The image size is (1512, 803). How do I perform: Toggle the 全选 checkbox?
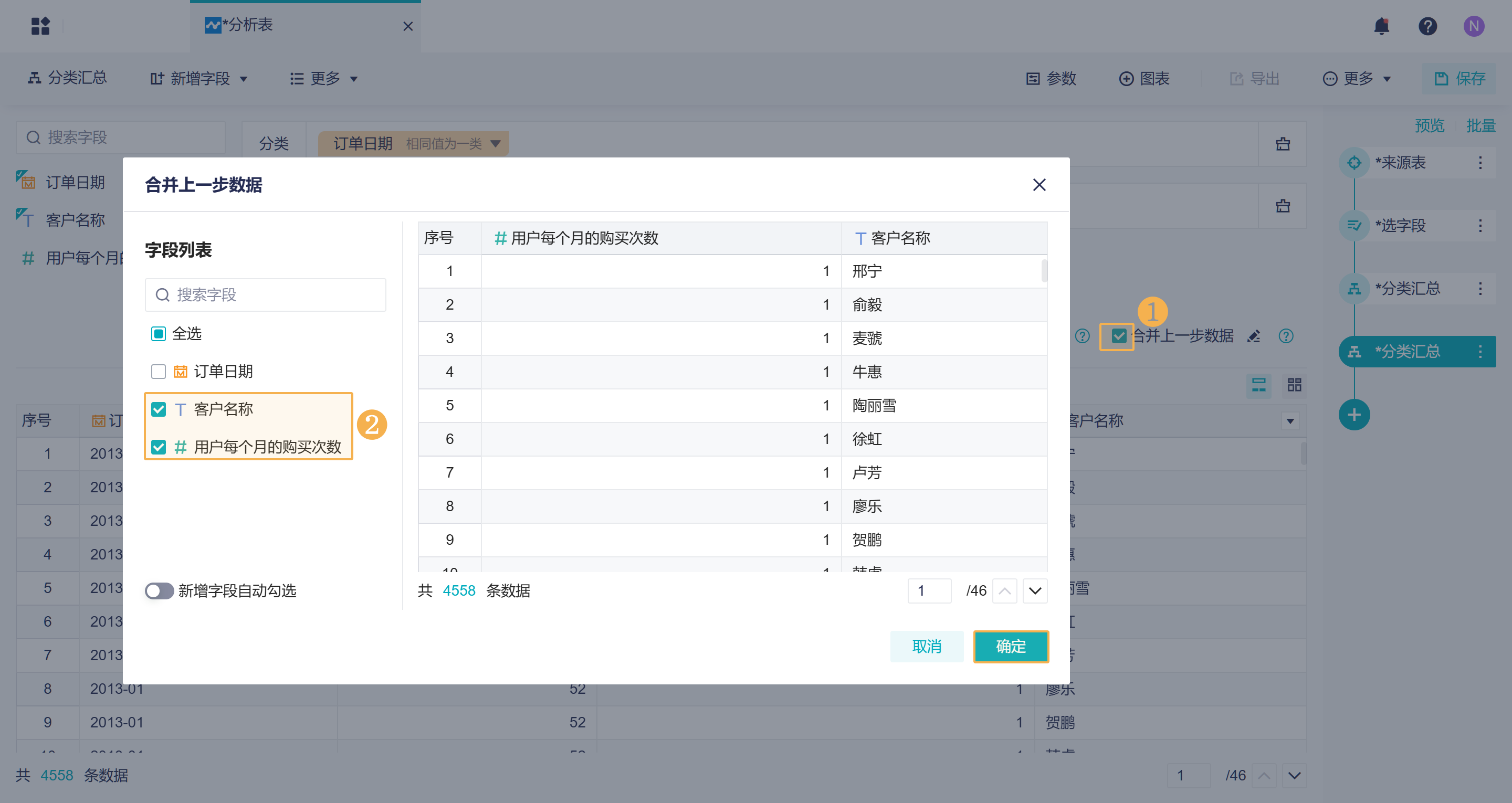159,334
